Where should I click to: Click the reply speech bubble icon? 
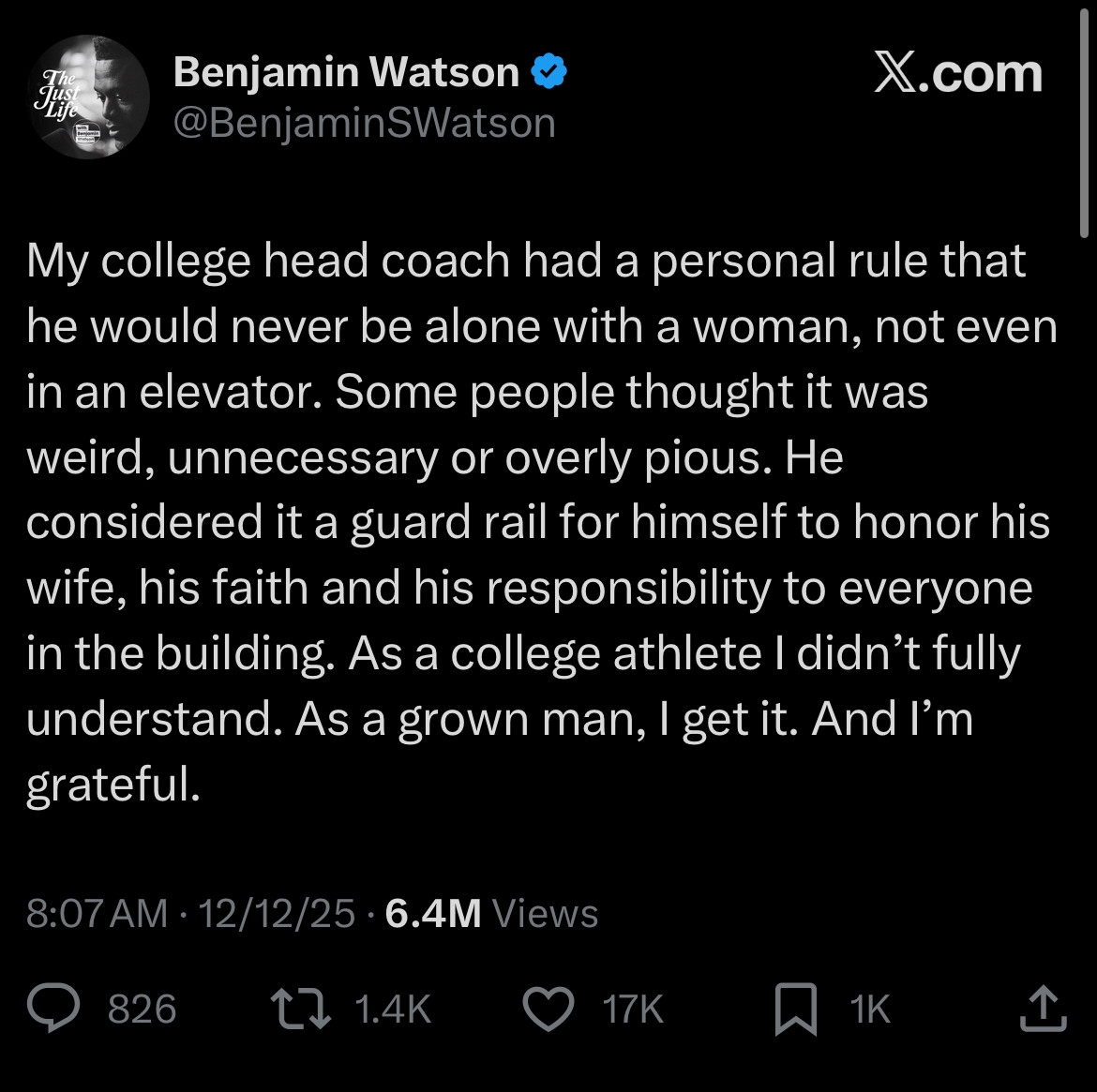(55, 1010)
